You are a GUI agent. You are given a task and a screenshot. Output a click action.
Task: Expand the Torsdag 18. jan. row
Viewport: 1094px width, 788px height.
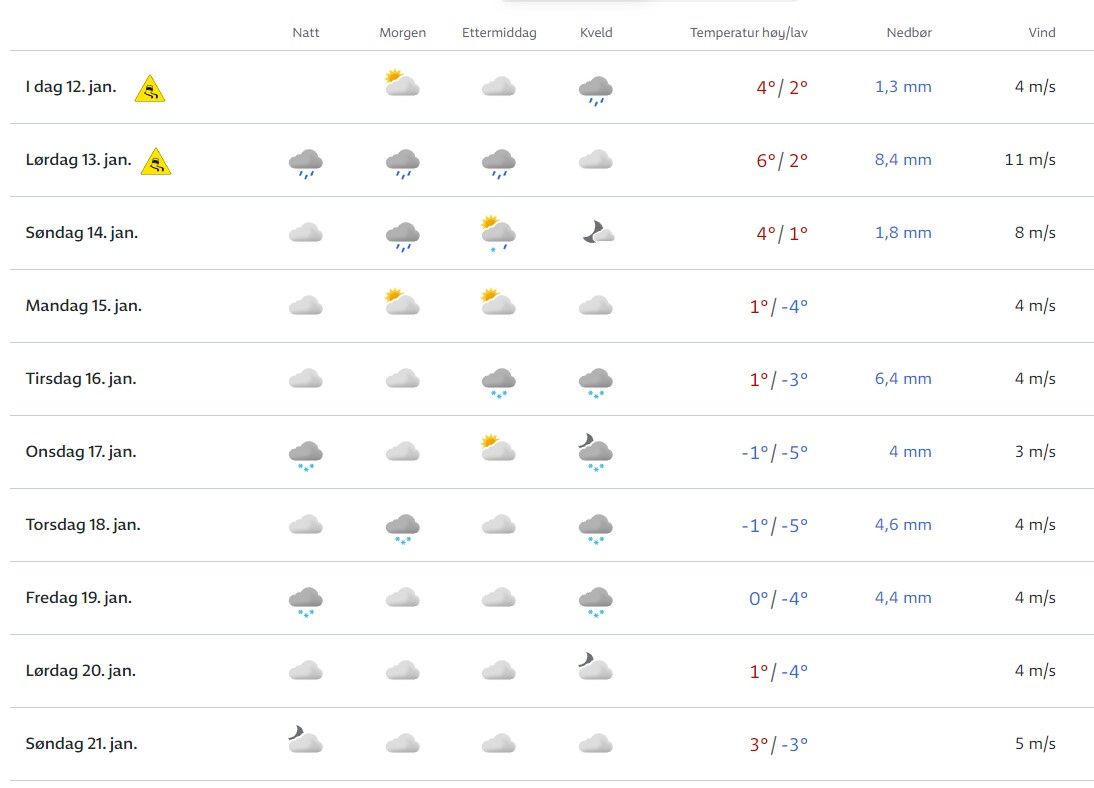[83, 525]
